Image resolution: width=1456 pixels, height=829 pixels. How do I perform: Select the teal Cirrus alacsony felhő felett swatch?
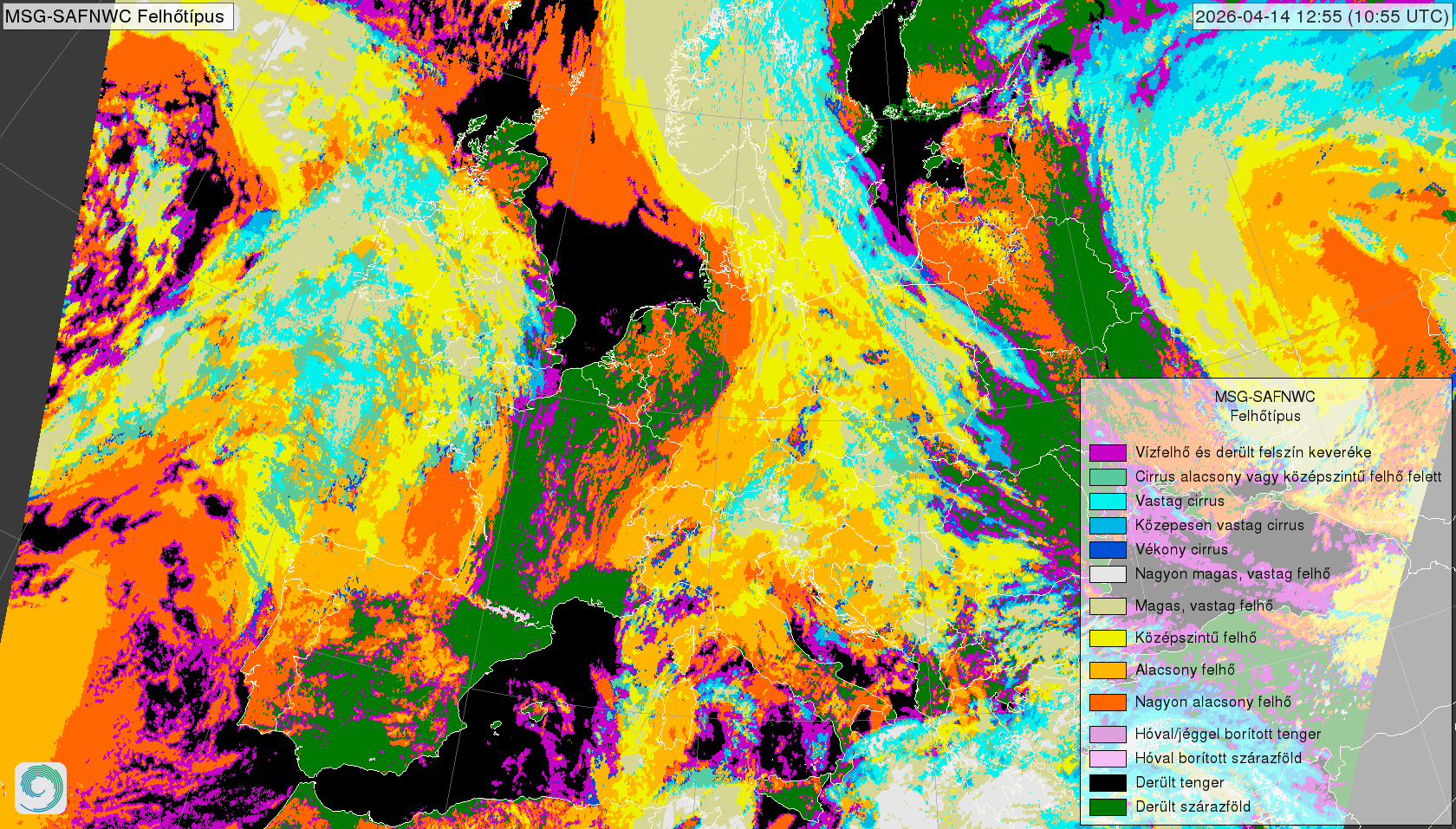tap(1108, 476)
